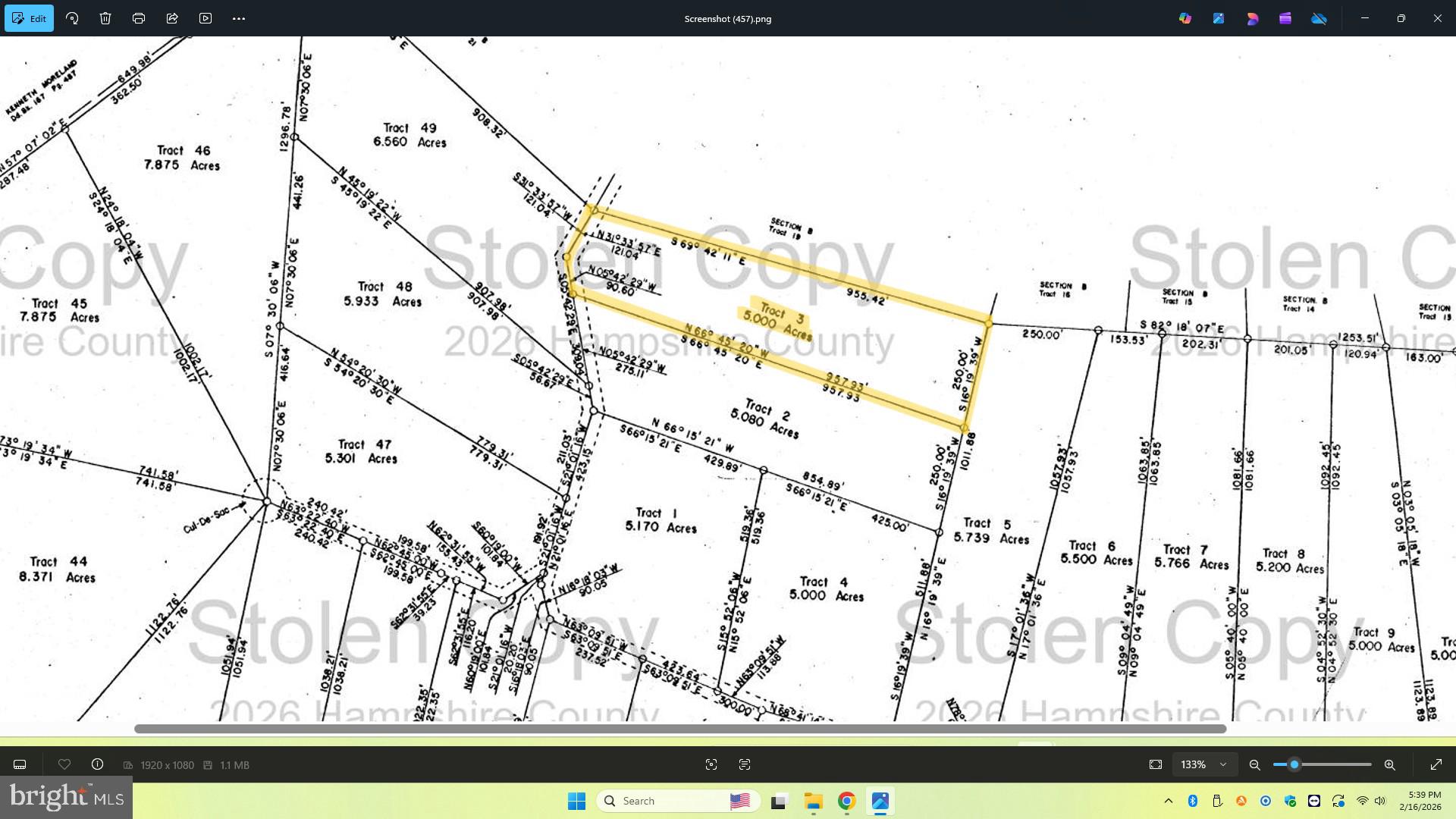Screen dimensions: 1456x819
Task: Show file info with the info icon
Action: (x=98, y=764)
